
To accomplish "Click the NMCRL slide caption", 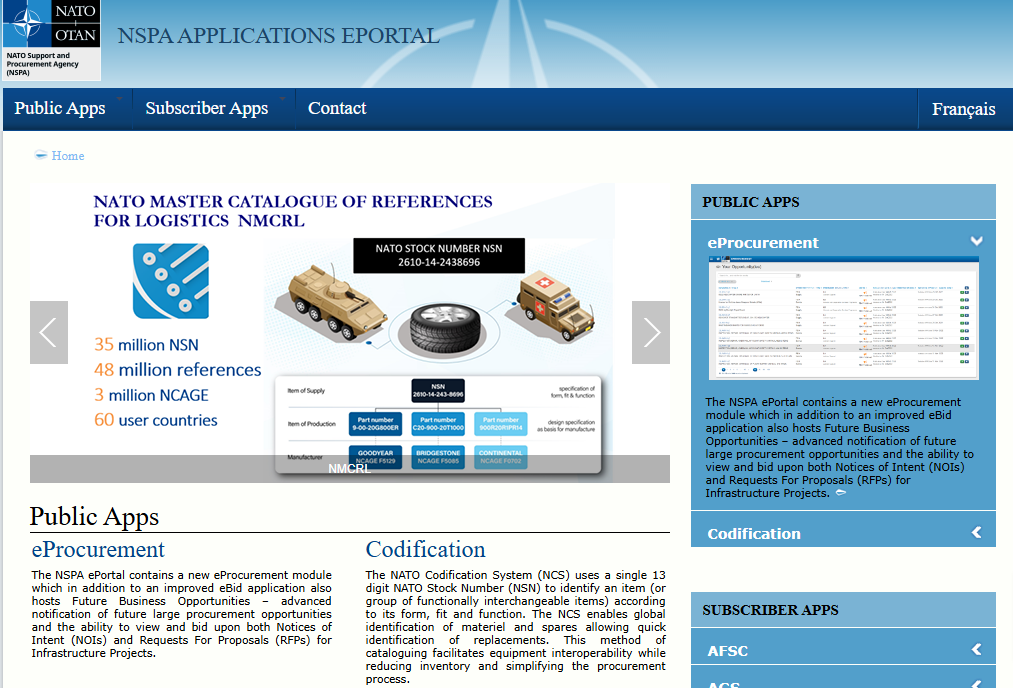I will point(350,469).
